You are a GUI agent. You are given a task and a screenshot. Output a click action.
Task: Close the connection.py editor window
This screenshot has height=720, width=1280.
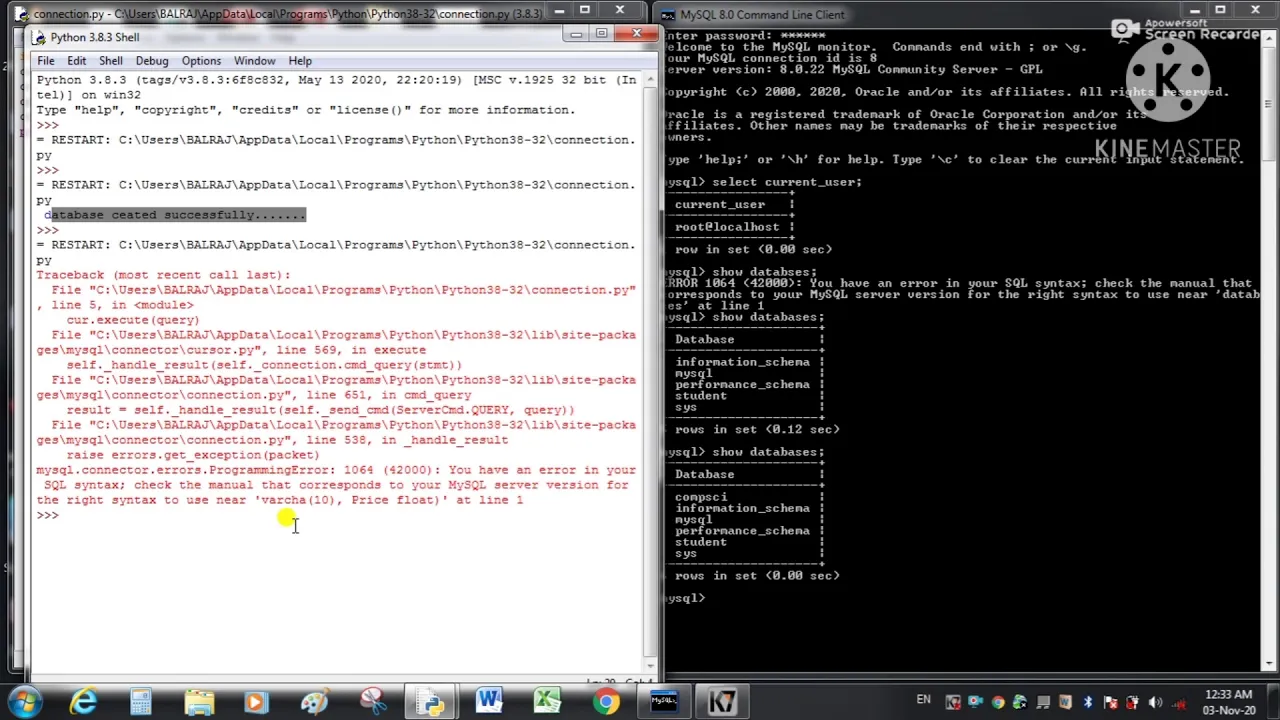coord(620,12)
